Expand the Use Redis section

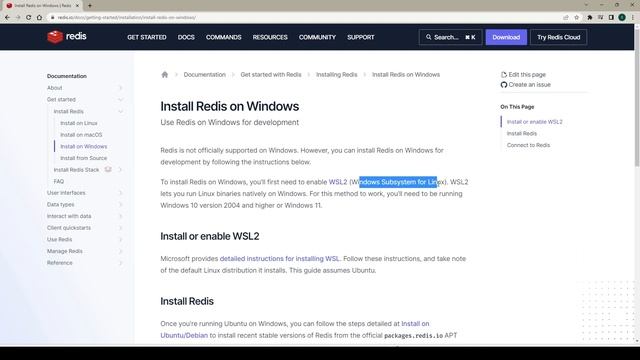click(120, 239)
